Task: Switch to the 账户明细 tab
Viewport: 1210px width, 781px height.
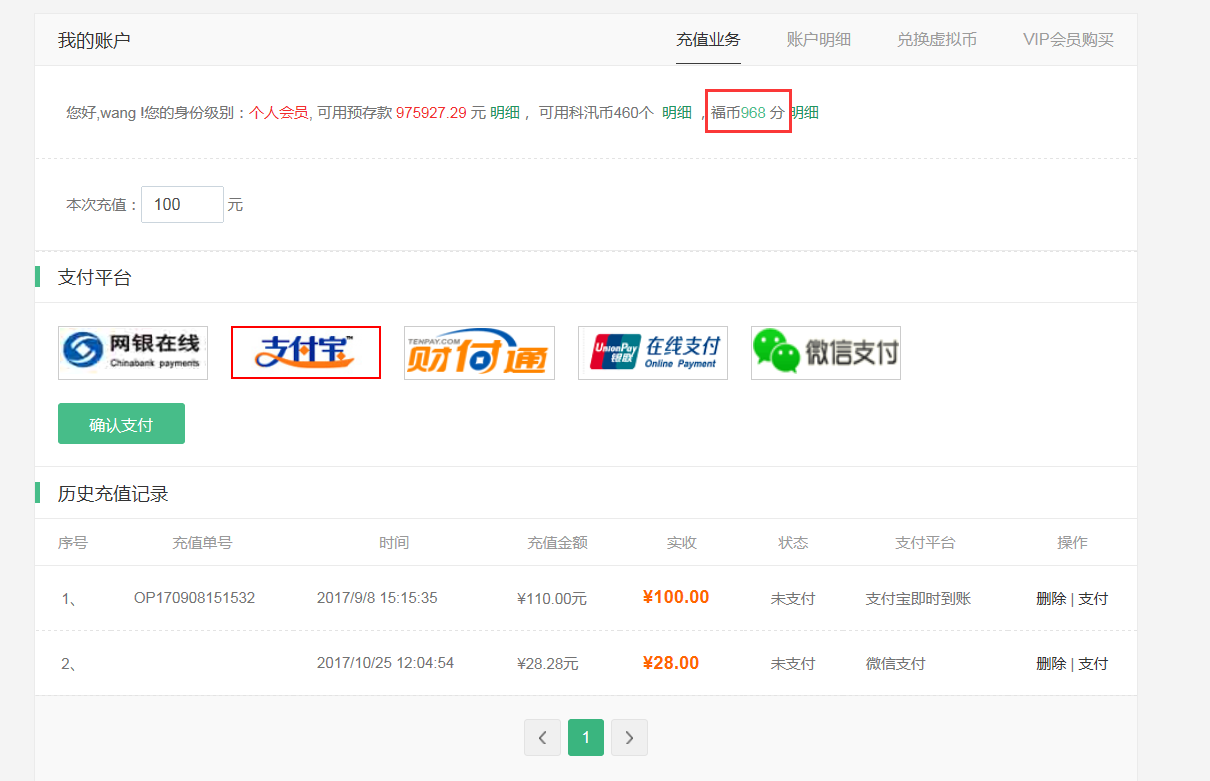Action: pyautogui.click(x=819, y=40)
